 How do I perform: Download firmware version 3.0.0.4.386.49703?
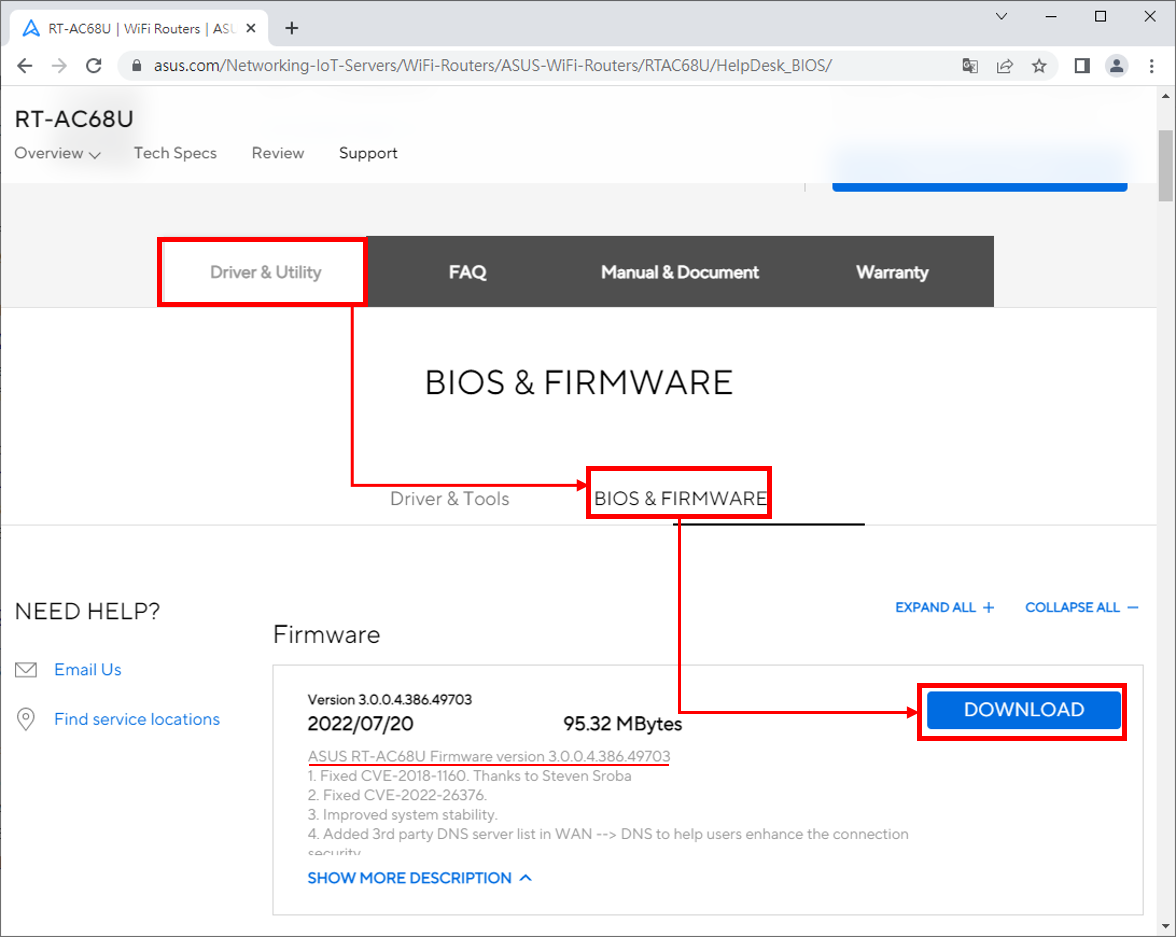tap(1024, 710)
